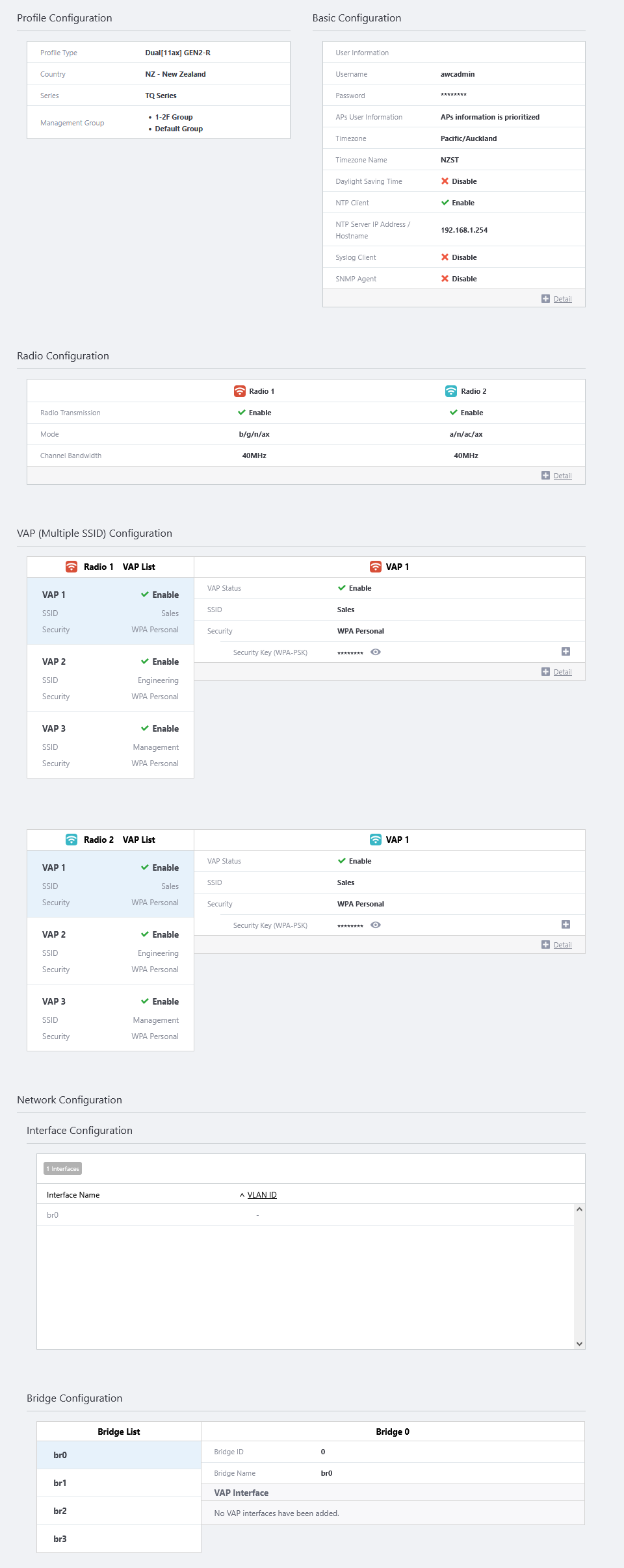624x1568 pixels.
Task: Click the red wifi icon in Radio 1 VAP List header
Action: (71, 567)
